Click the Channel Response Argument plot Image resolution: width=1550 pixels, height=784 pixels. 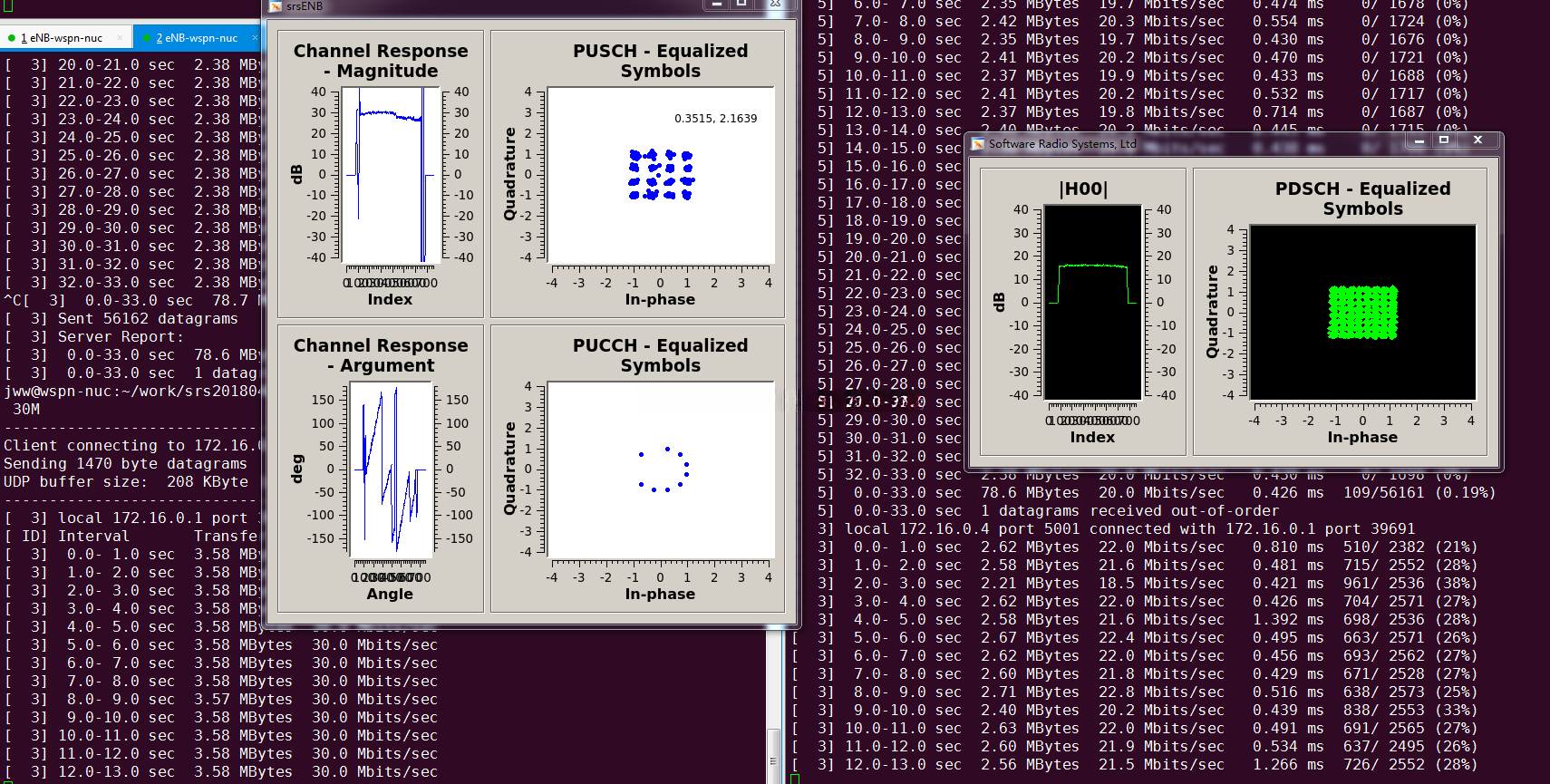pyautogui.click(x=390, y=469)
